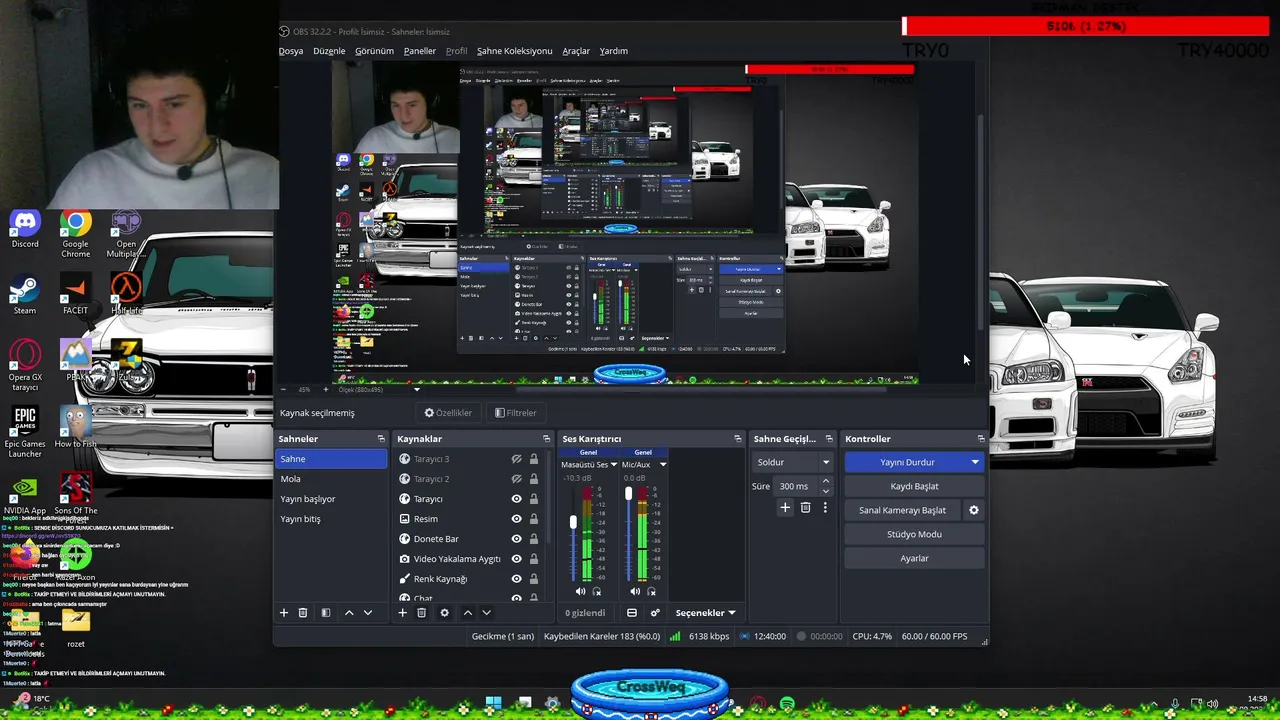
Task: Add a scene transition with the plus icon
Action: tap(785, 508)
